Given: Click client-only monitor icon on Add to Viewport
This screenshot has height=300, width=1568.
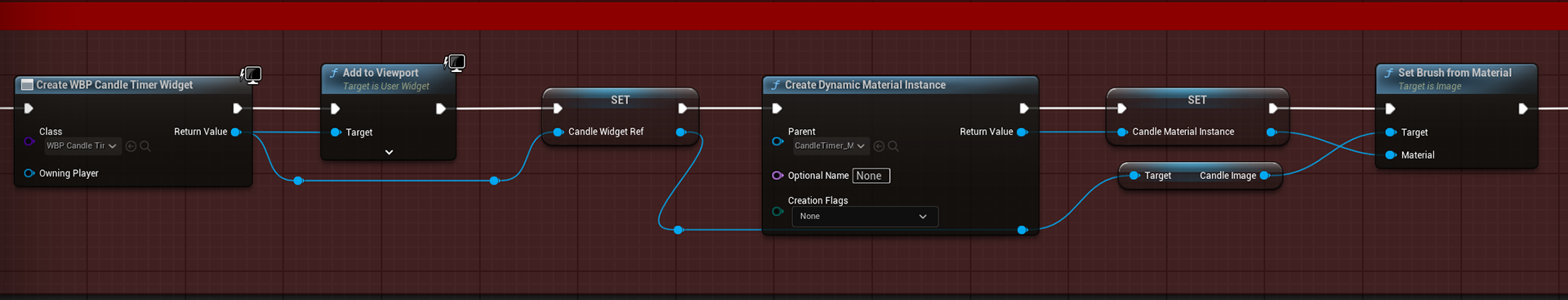Looking at the screenshot, I should point(455,63).
